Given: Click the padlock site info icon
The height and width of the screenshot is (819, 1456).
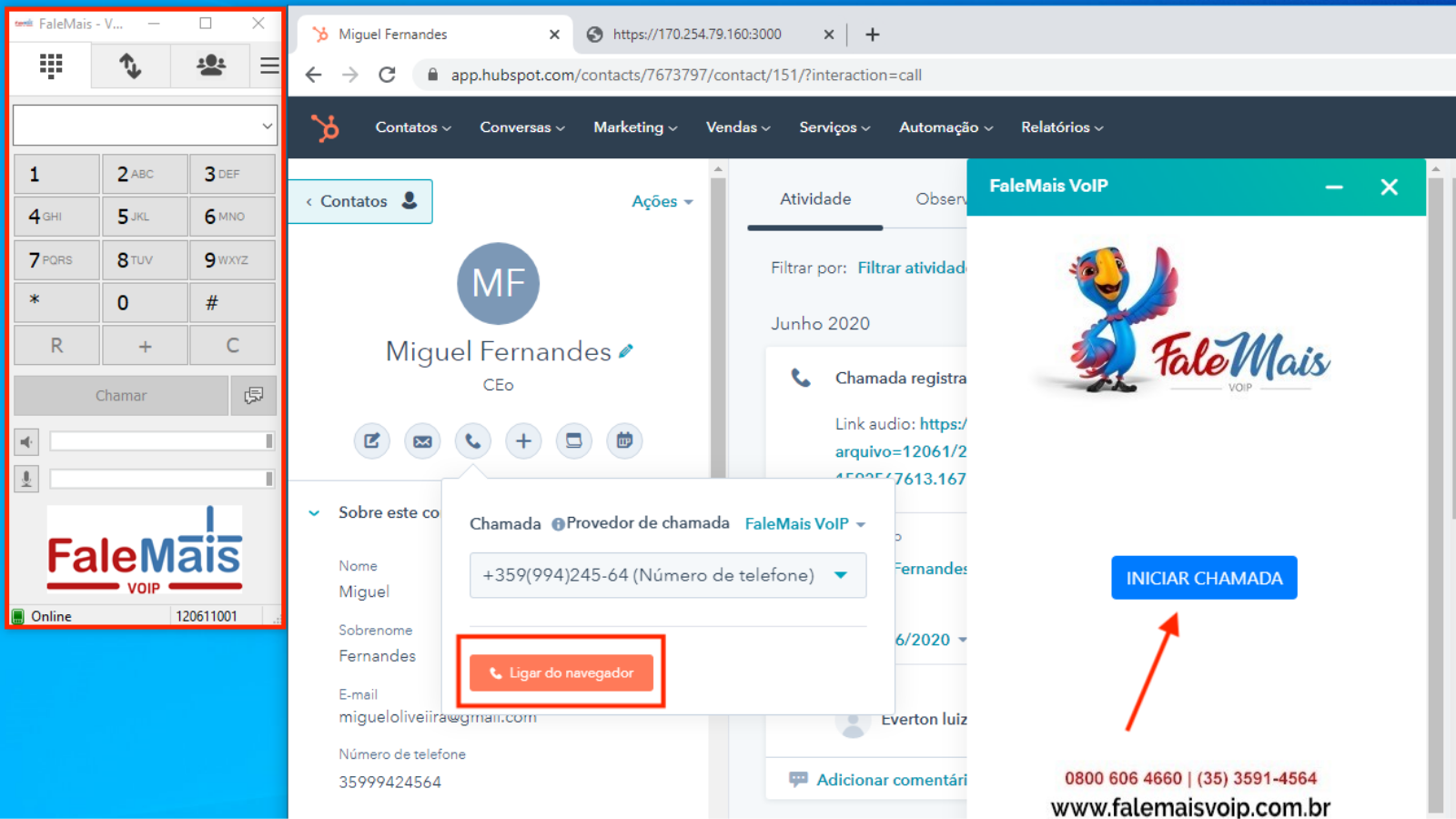Looking at the screenshot, I should pyautogui.click(x=432, y=75).
